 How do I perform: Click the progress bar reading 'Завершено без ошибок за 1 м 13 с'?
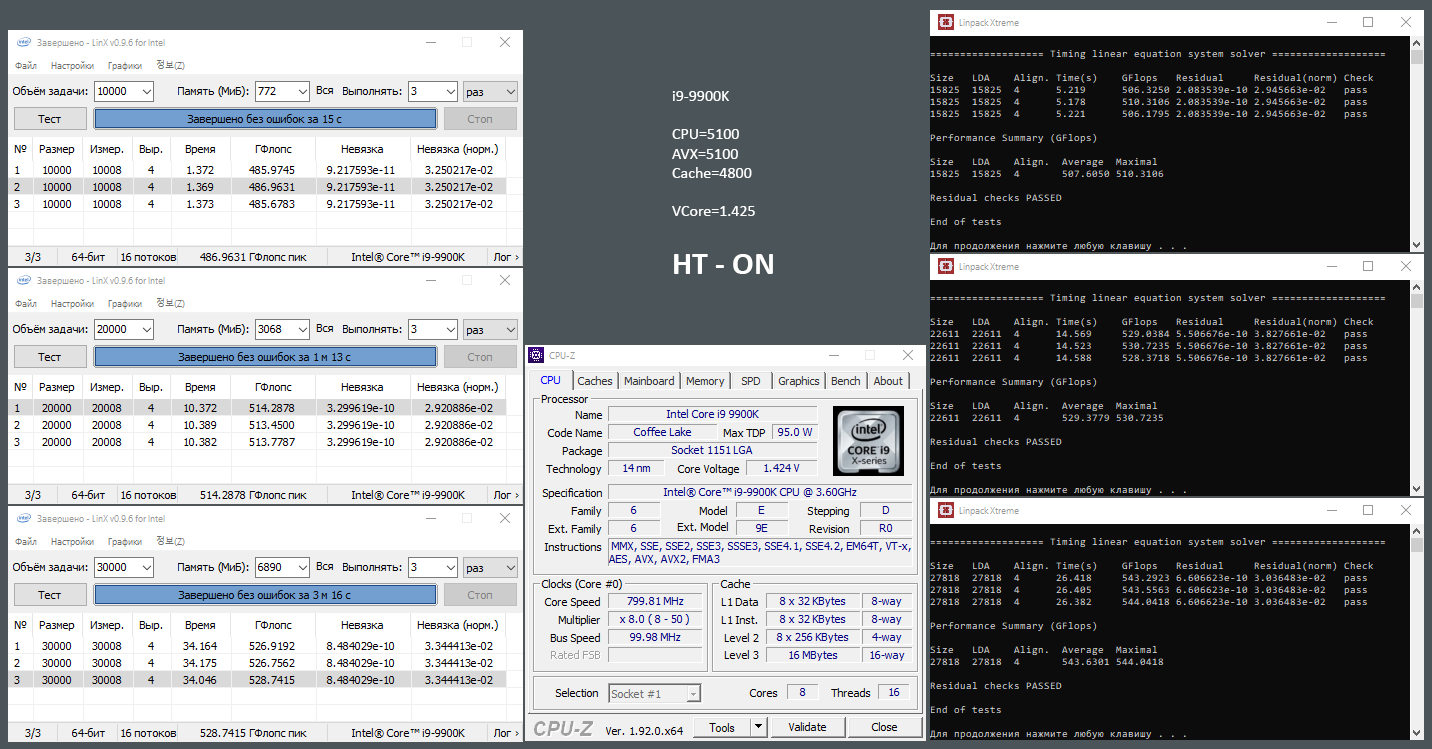[265, 357]
